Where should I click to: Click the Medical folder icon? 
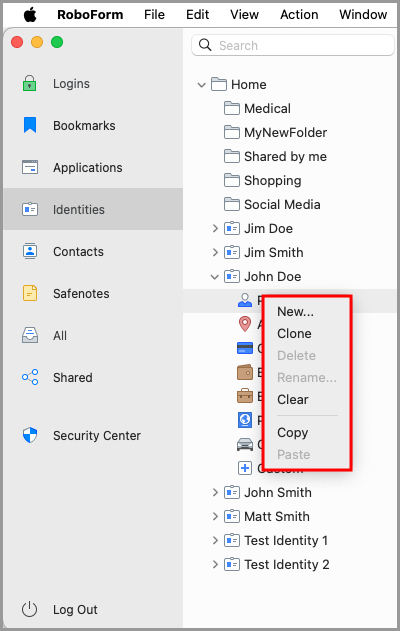pos(232,108)
